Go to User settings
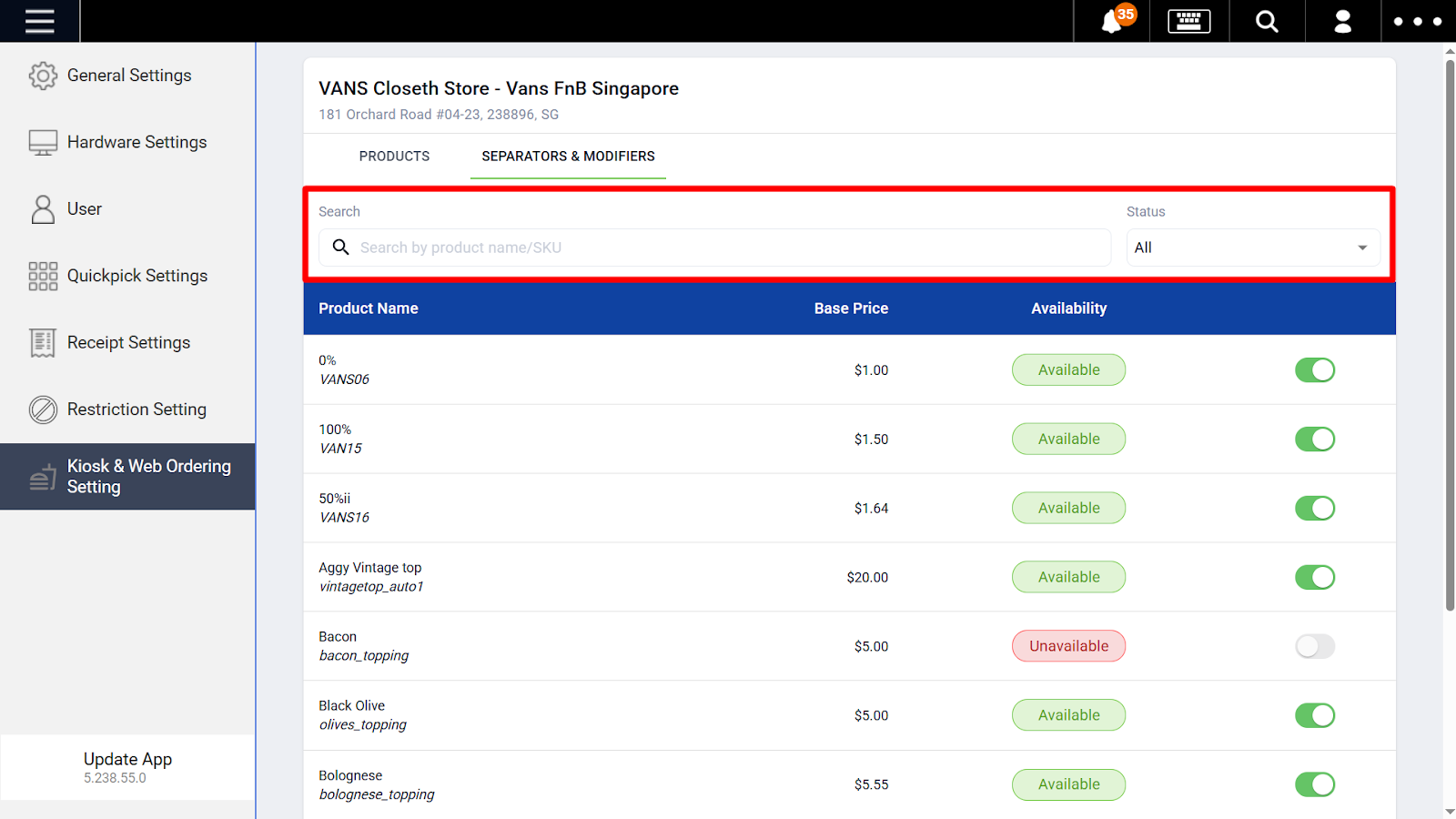 [127, 209]
